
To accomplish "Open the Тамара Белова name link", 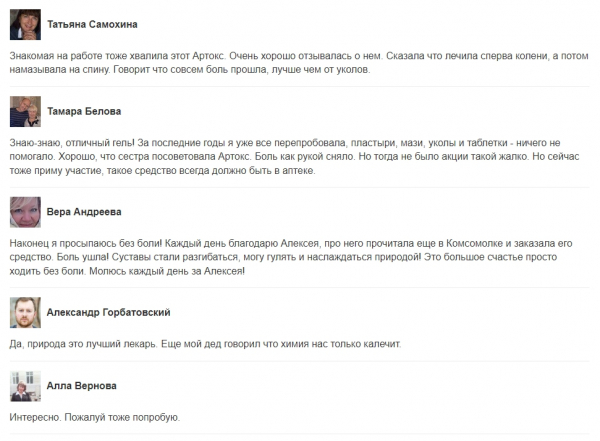I will point(84,111).
